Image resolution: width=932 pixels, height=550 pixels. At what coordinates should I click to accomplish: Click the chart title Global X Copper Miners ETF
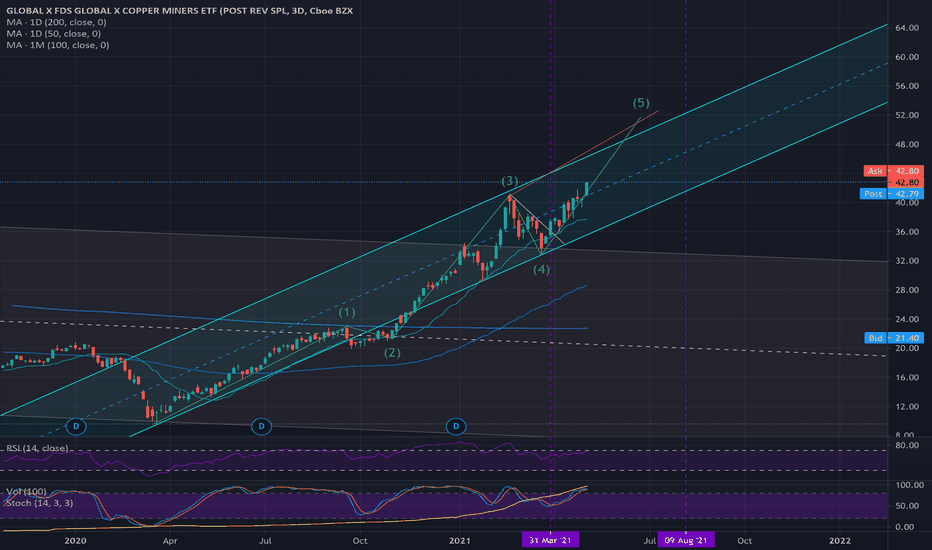click(180, 11)
